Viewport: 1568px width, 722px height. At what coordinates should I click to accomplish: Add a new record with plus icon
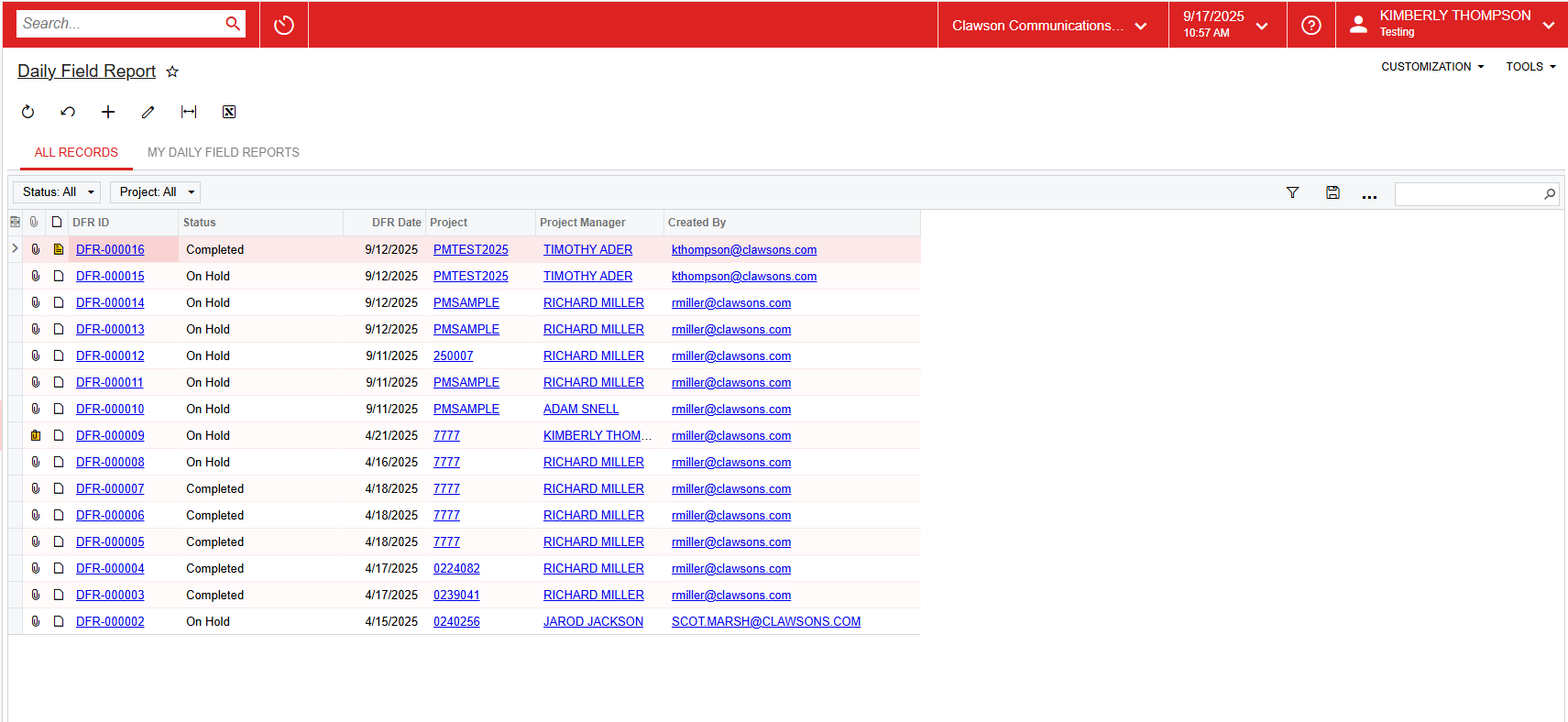click(108, 112)
